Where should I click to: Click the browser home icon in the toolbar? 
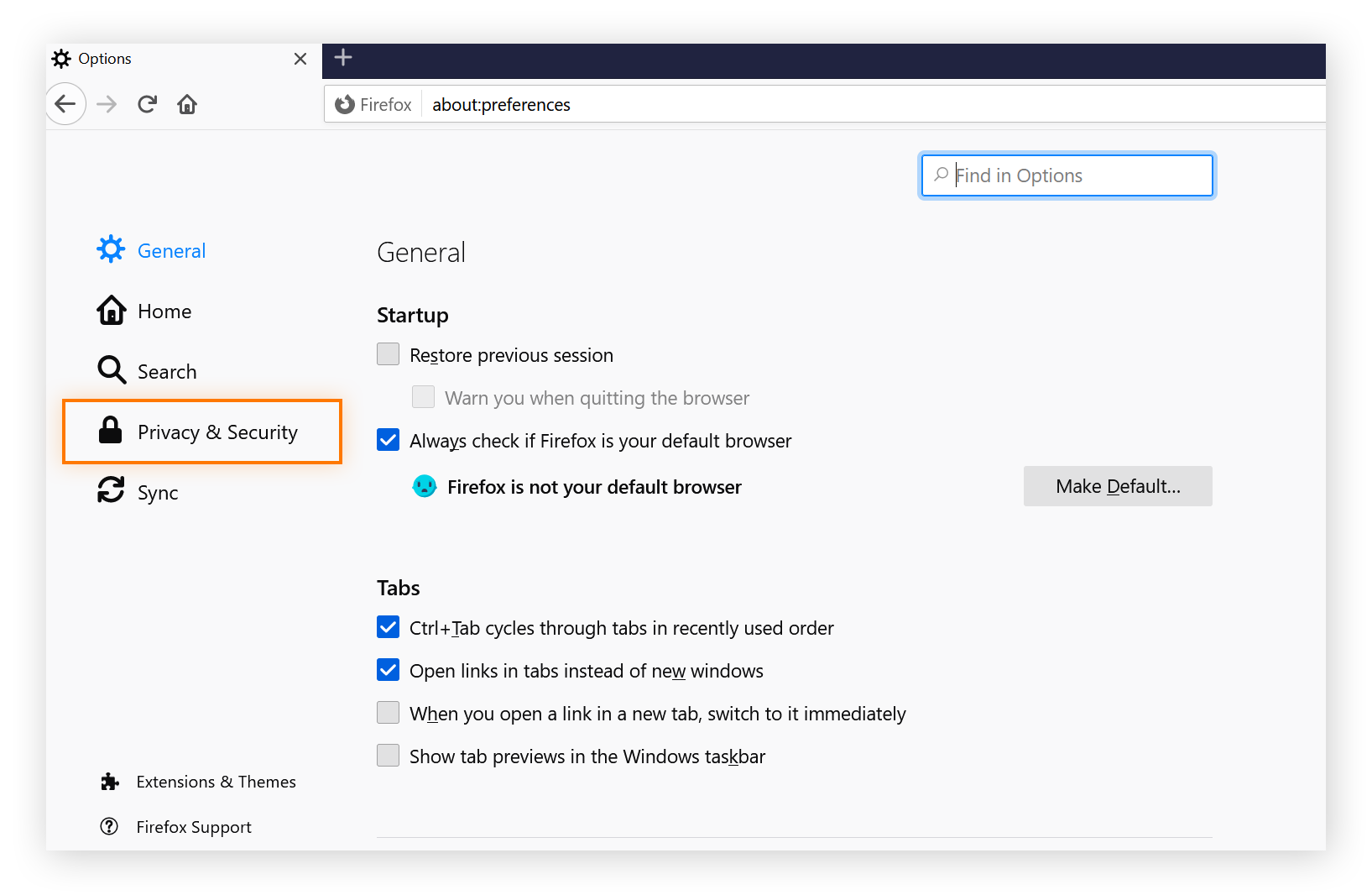click(x=186, y=104)
